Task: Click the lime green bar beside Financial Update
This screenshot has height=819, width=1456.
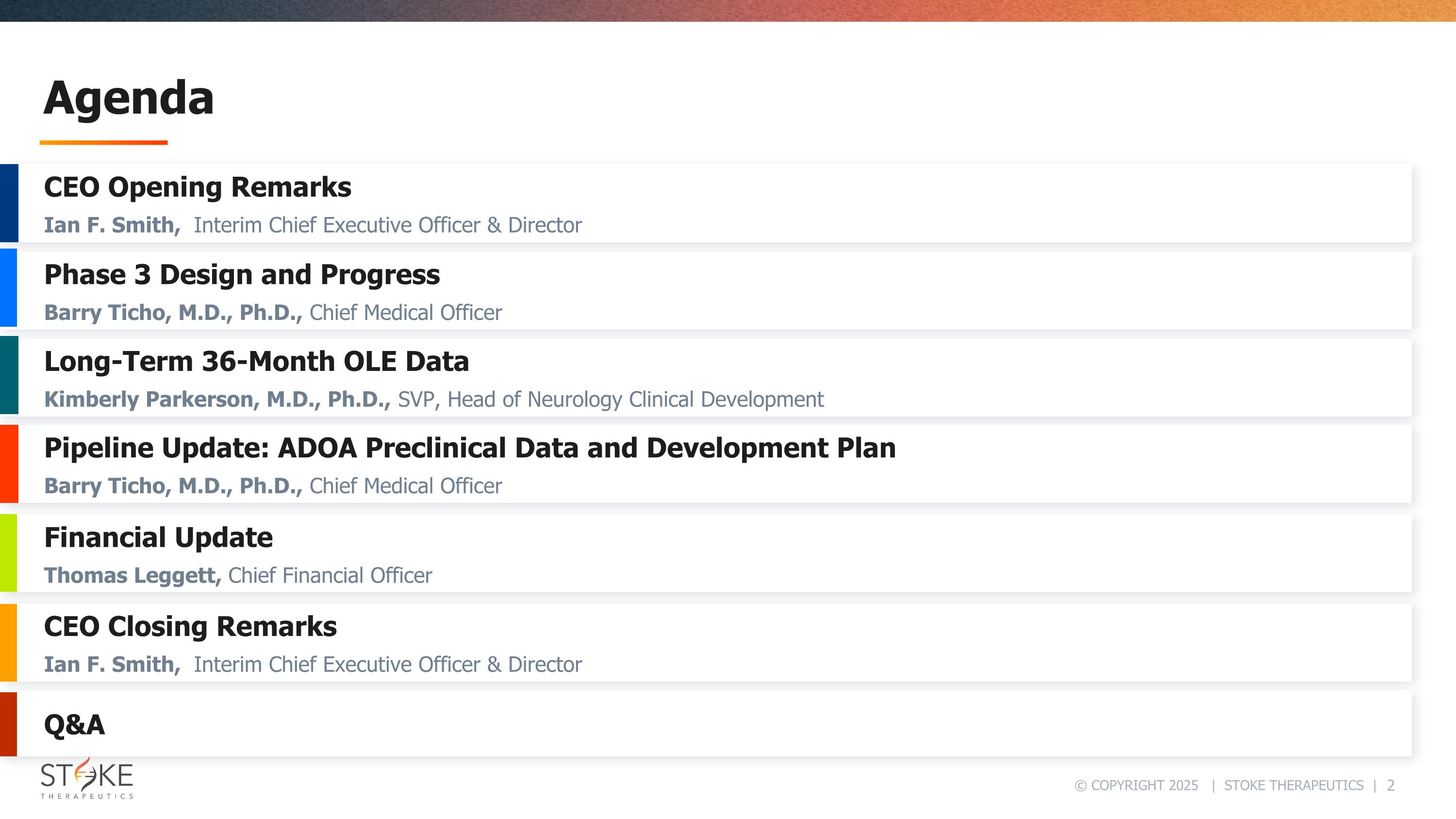Action: [x=8, y=552]
